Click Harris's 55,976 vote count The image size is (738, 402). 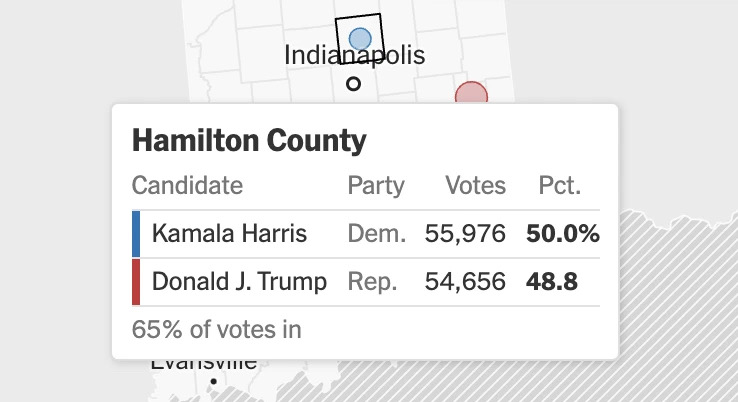[465, 233]
